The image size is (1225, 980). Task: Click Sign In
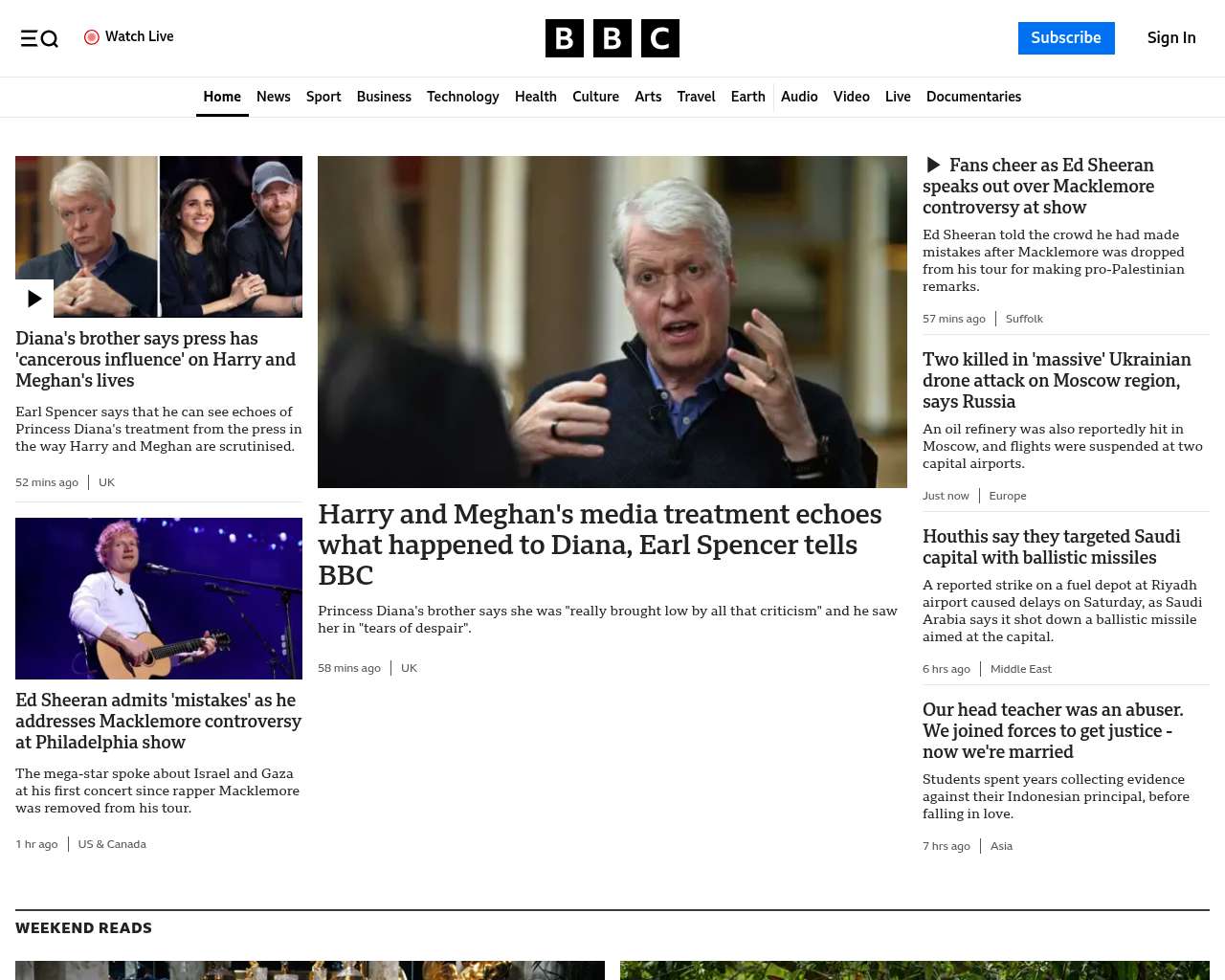1171,38
